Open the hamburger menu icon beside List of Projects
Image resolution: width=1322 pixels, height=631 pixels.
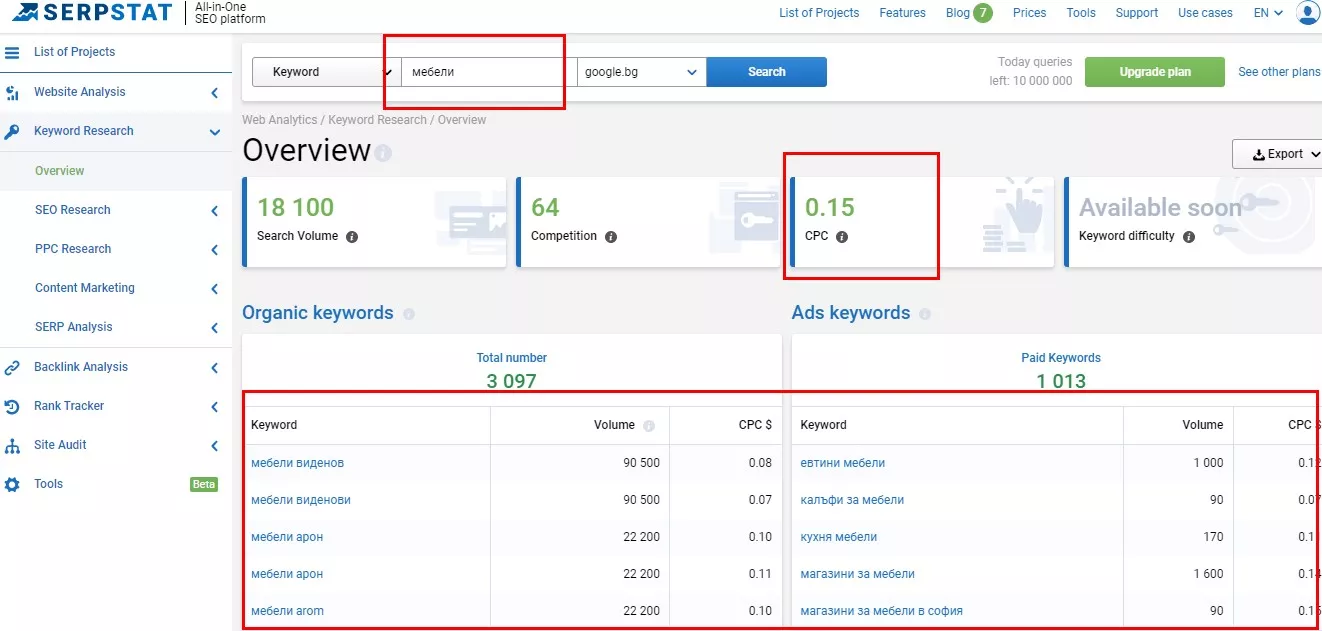pos(12,52)
